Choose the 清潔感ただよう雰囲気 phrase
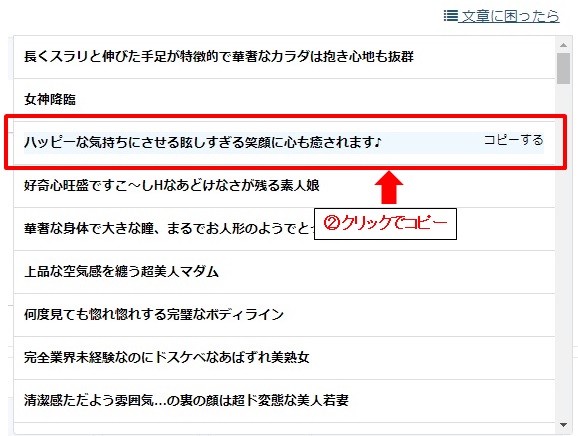The width and height of the screenshot is (578, 436). click(284, 401)
